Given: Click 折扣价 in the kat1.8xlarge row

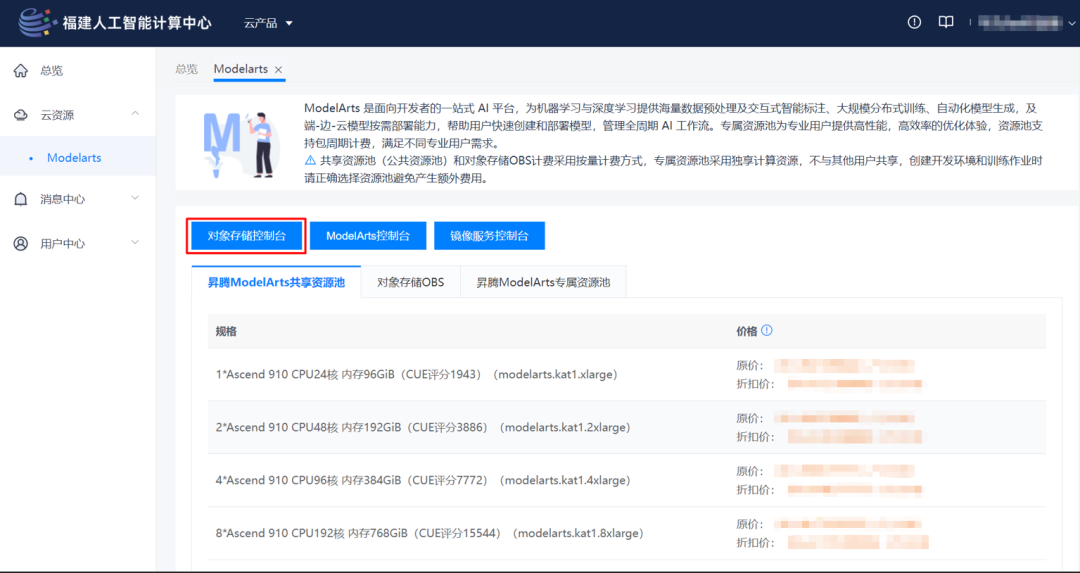Looking at the screenshot, I should [x=756, y=542].
